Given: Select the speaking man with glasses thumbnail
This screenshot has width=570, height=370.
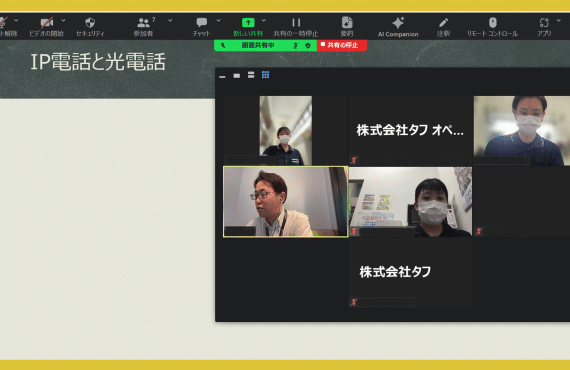Looking at the screenshot, I should [x=285, y=202].
